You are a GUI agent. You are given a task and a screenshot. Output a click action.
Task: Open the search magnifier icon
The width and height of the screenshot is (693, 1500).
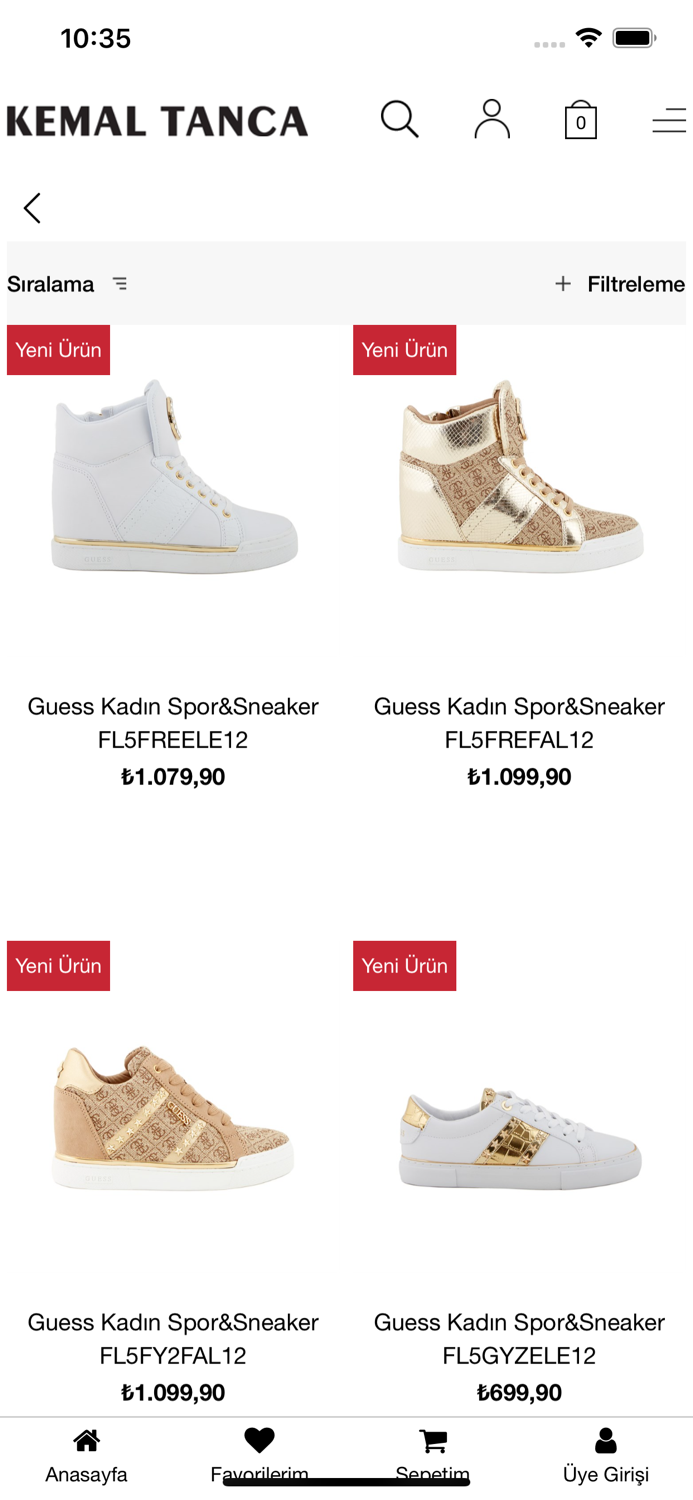tap(399, 119)
